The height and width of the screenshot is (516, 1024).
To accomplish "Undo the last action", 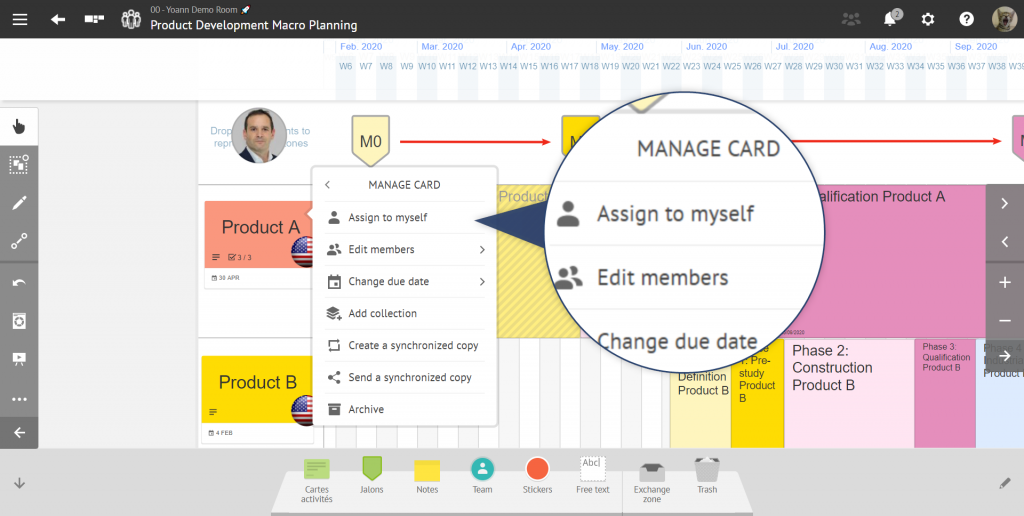I will [19, 282].
